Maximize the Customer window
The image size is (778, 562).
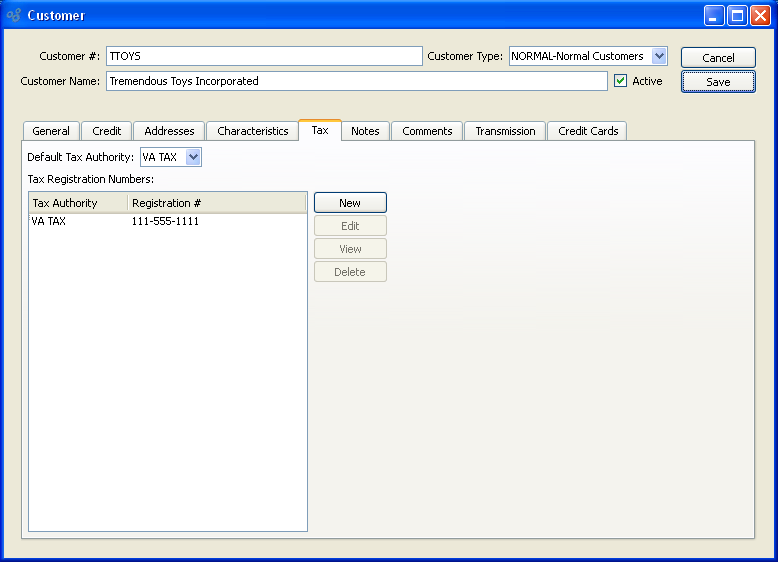tap(737, 15)
